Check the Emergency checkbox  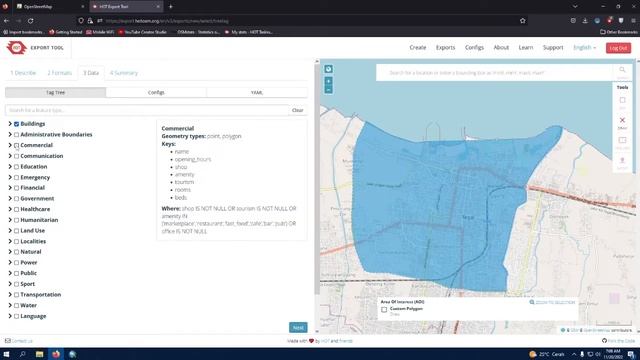[x=16, y=178]
